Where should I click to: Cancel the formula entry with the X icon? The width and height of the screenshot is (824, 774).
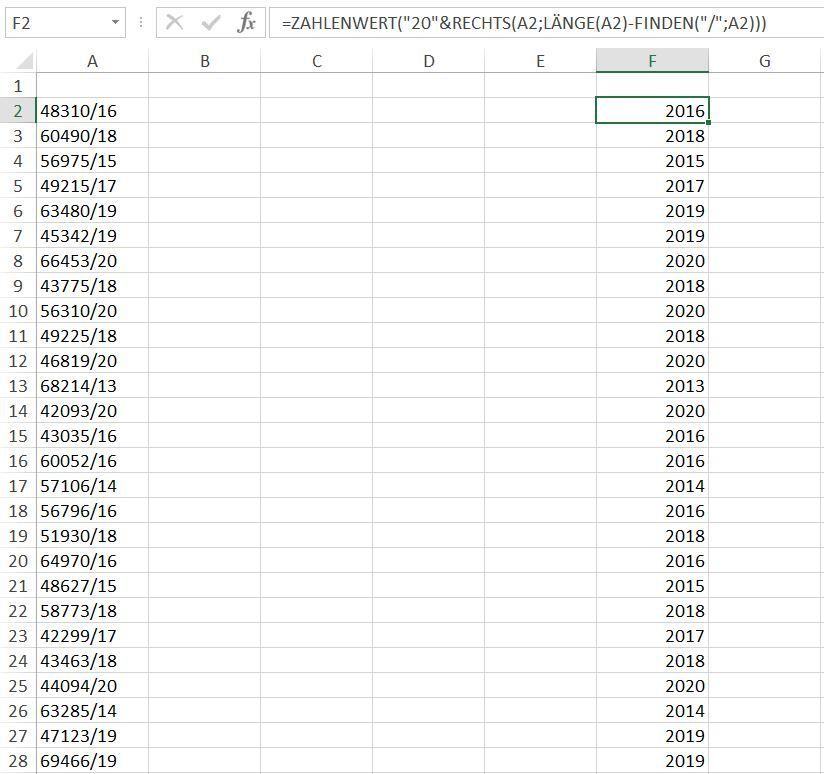point(174,23)
